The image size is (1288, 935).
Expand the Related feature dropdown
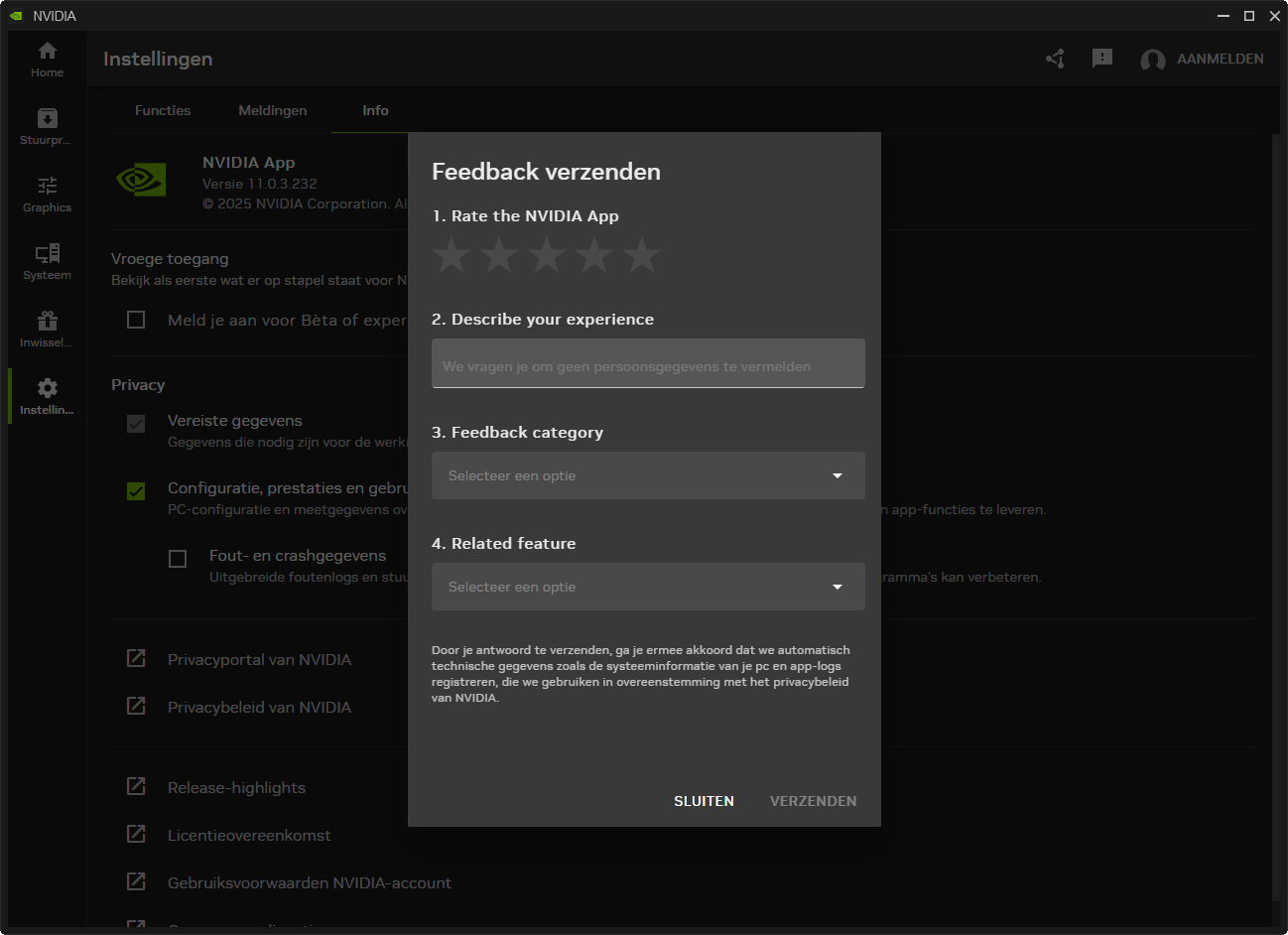(x=648, y=587)
